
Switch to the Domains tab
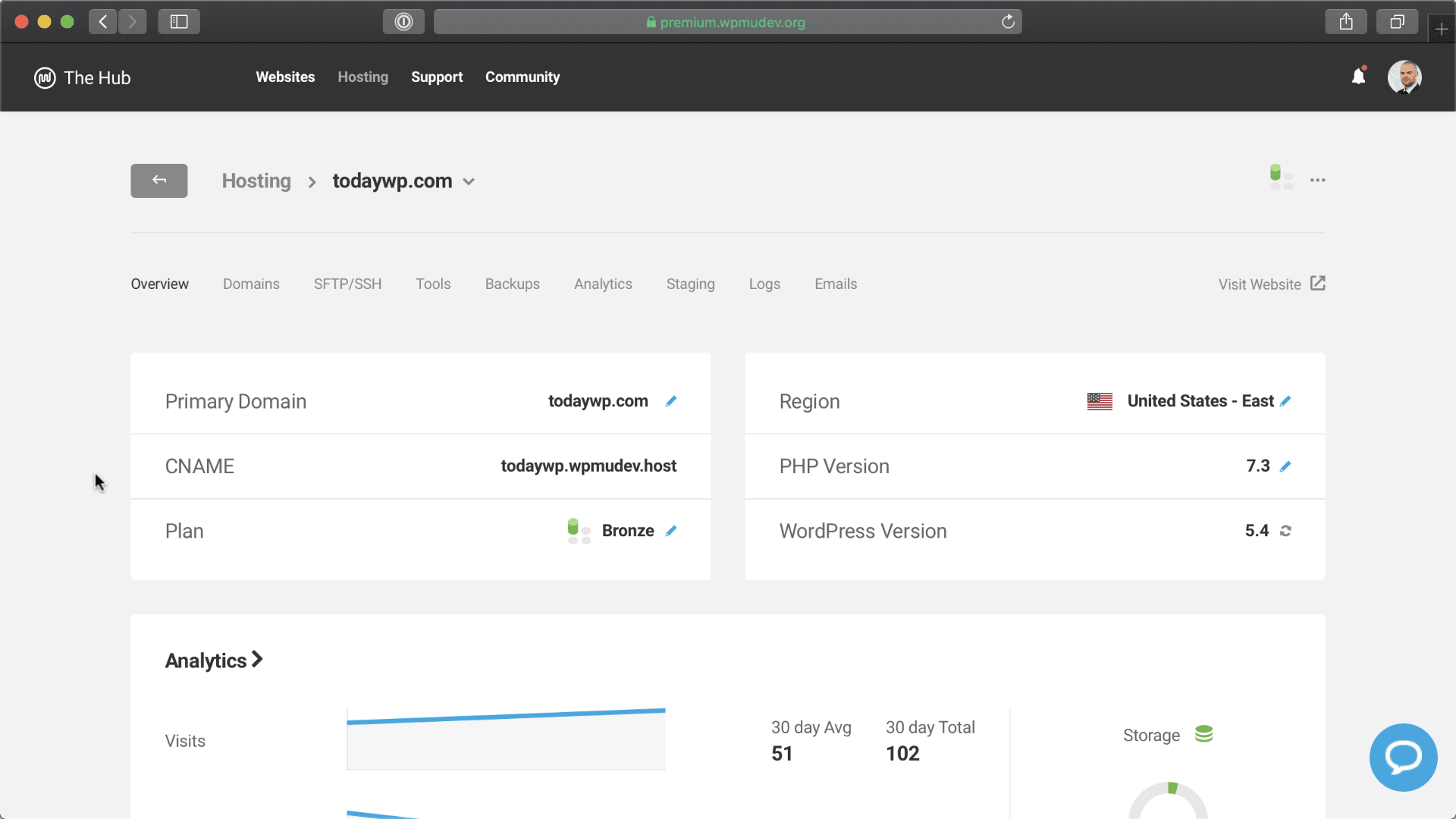[x=251, y=284]
